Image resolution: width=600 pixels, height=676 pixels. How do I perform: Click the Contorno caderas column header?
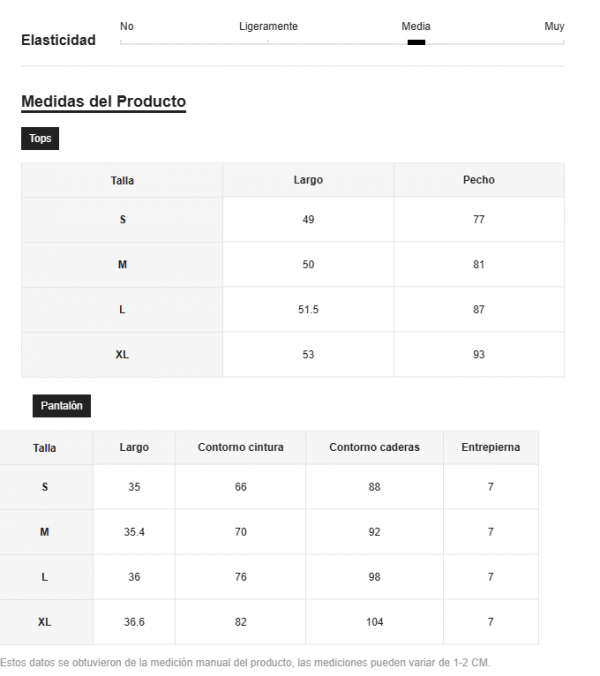pos(374,447)
